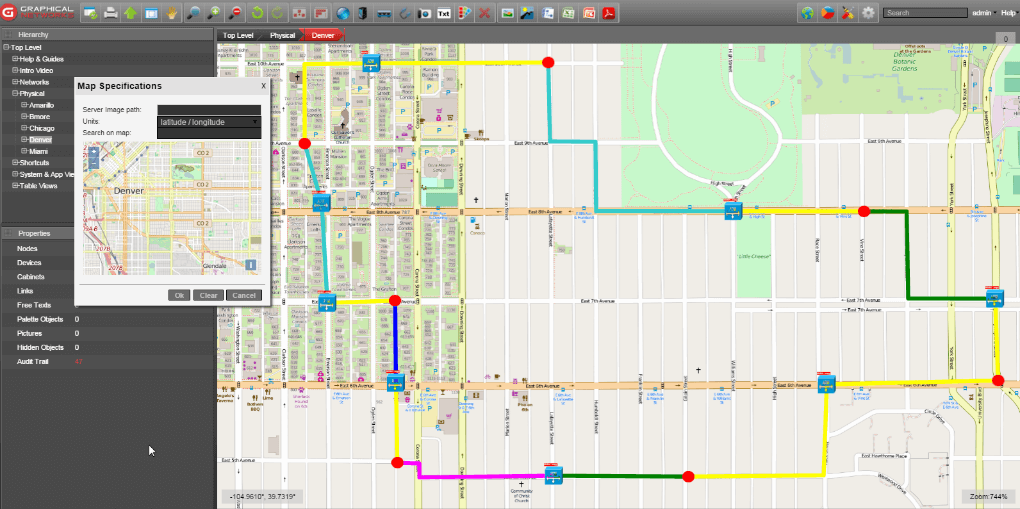Expand the Networks tree node
Viewport: 1020px width, 509px height.
(x=15, y=82)
